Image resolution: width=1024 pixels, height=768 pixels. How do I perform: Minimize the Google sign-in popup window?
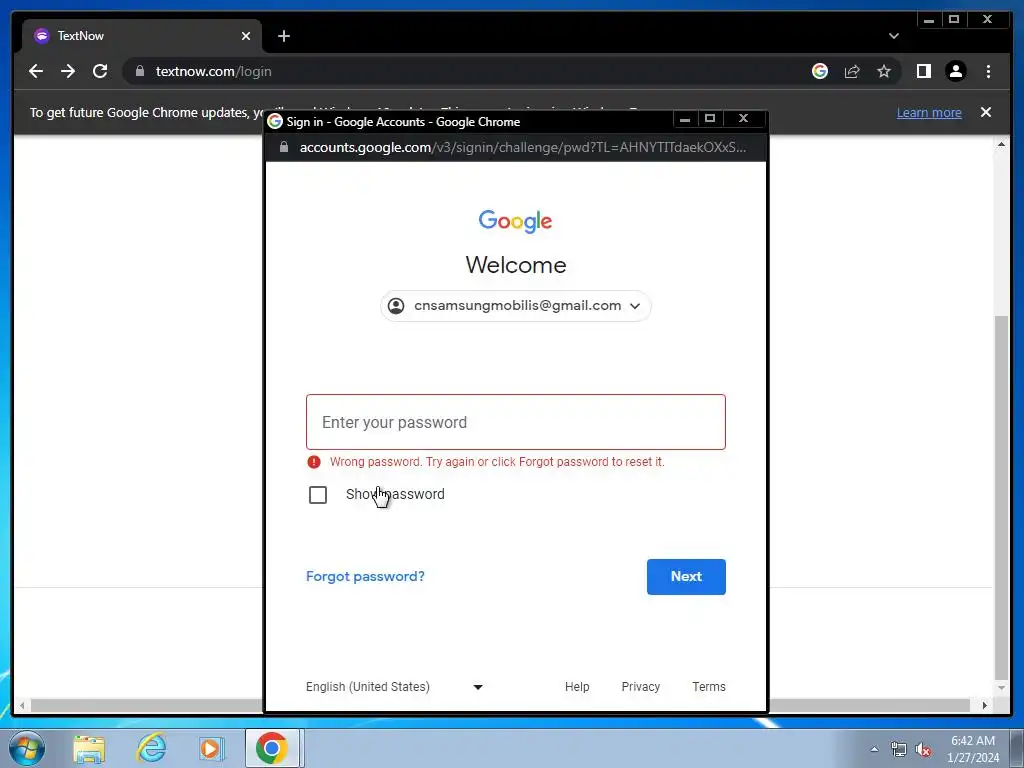click(684, 119)
